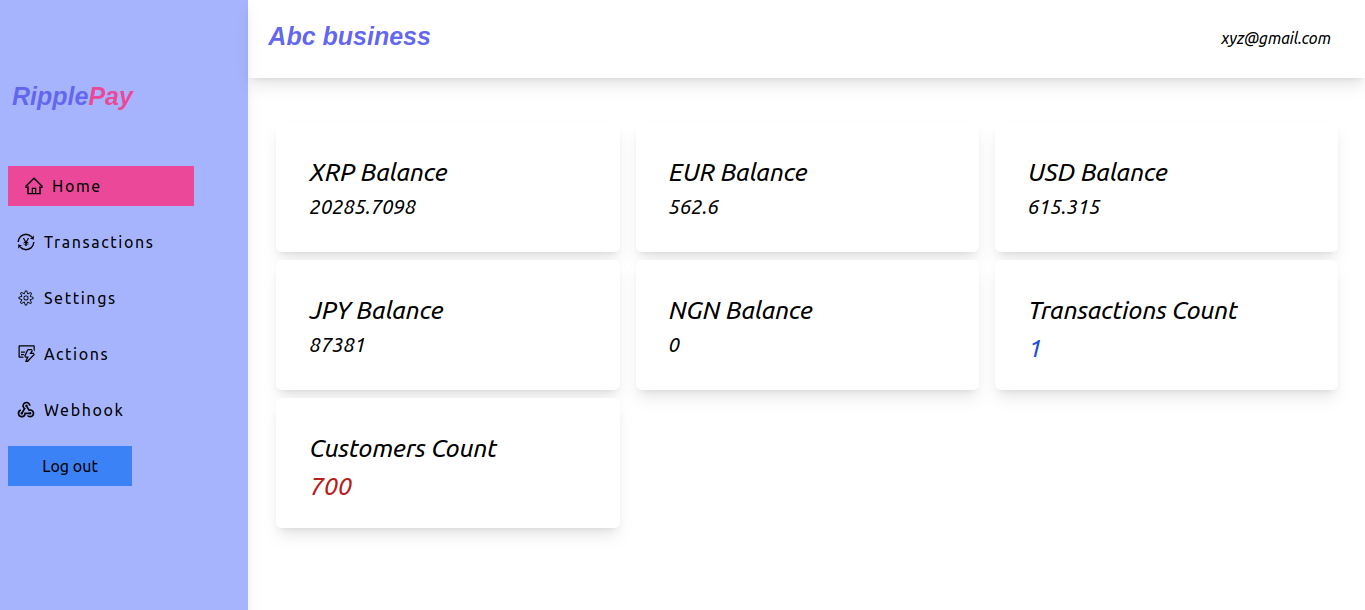Click the Transactions yen coin icon

[x=26, y=242]
